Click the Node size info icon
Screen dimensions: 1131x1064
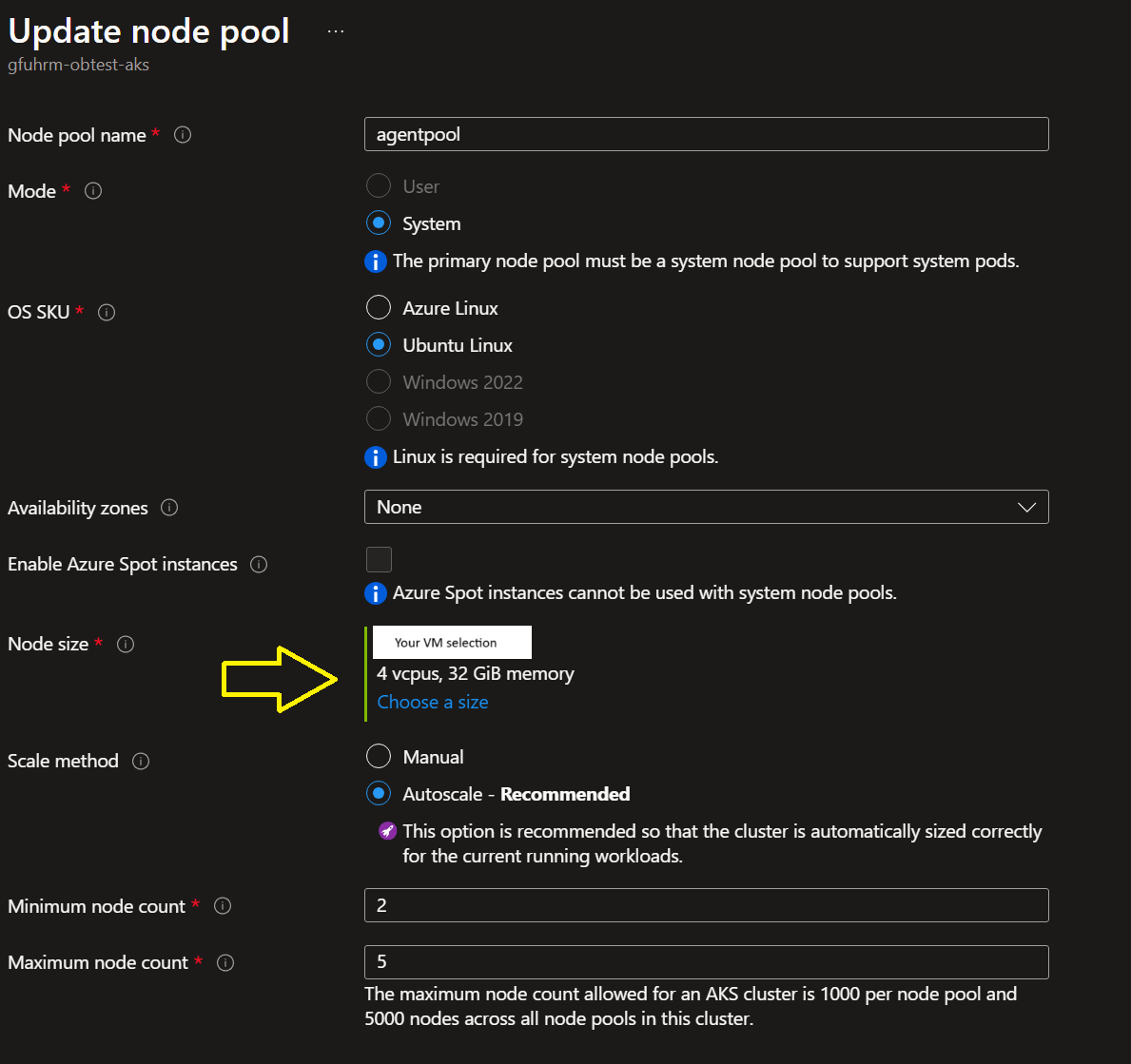point(126,645)
